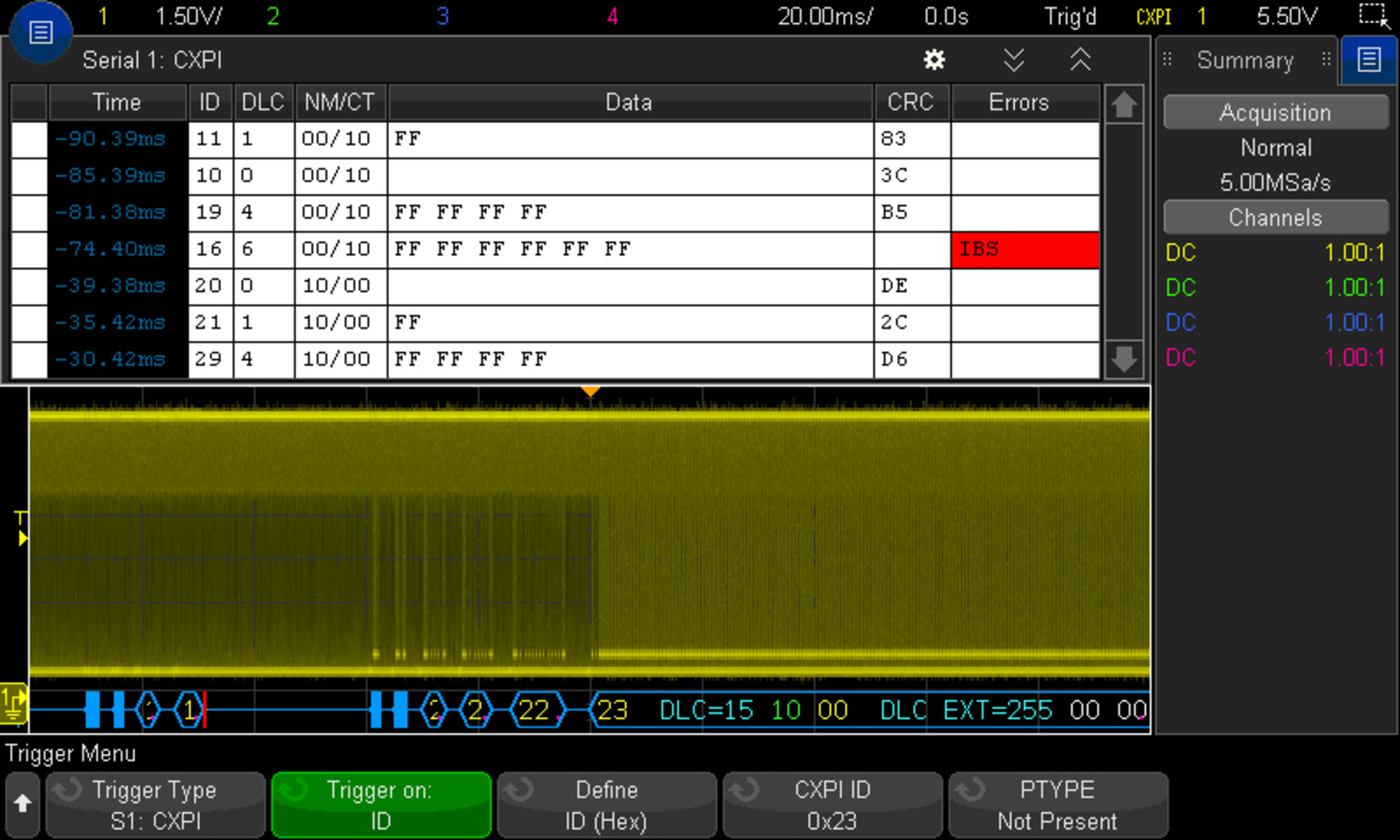Click the channel 1 ground reference icon

pyautogui.click(x=13, y=703)
